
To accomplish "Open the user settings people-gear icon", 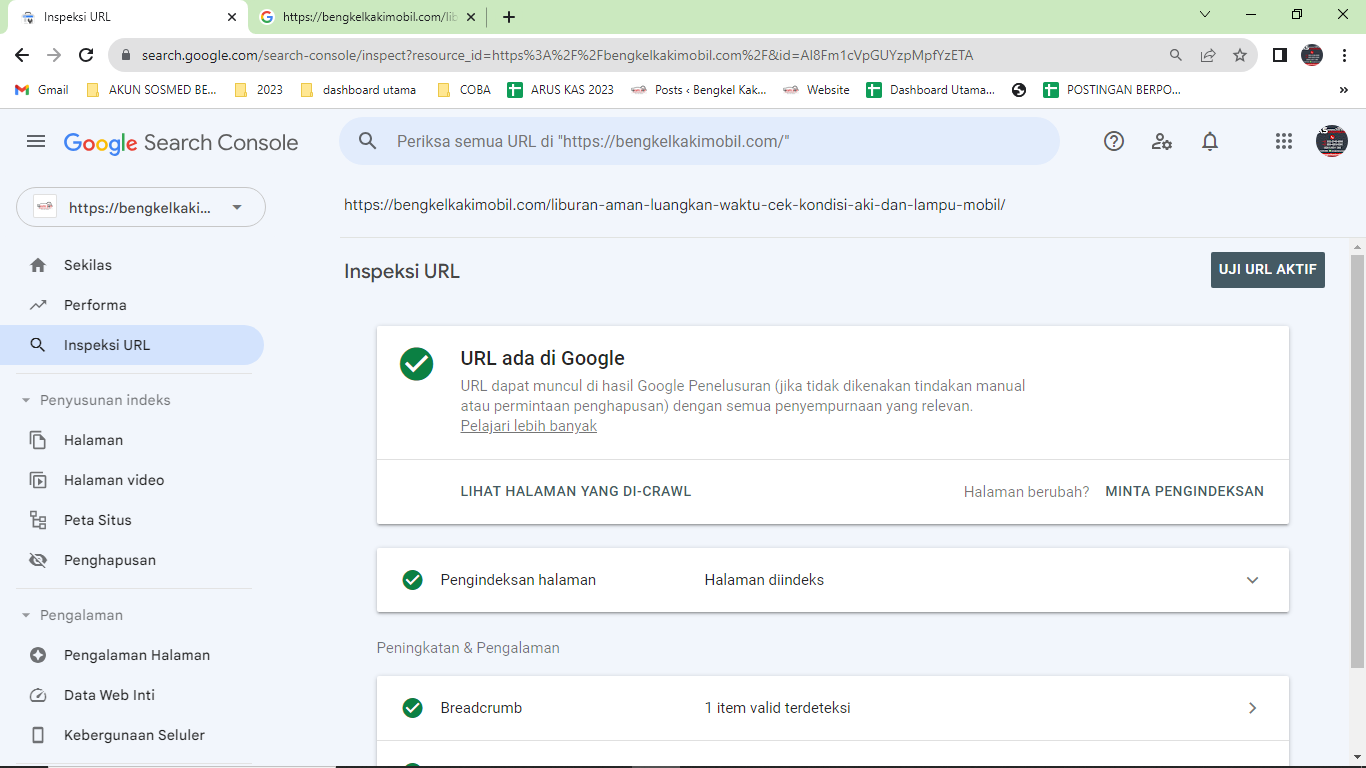I will [x=1162, y=142].
